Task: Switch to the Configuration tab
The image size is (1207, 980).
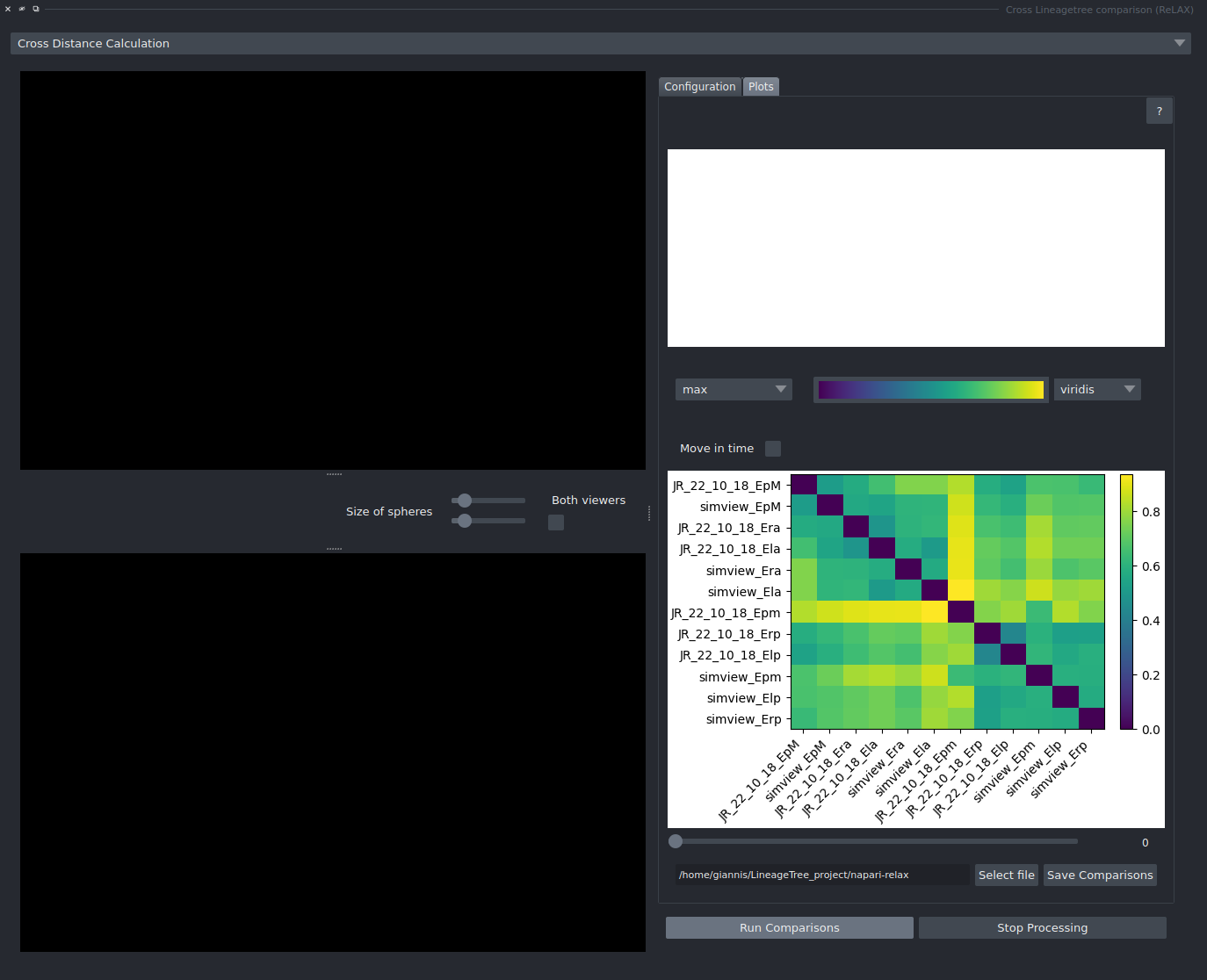Action: pos(699,86)
